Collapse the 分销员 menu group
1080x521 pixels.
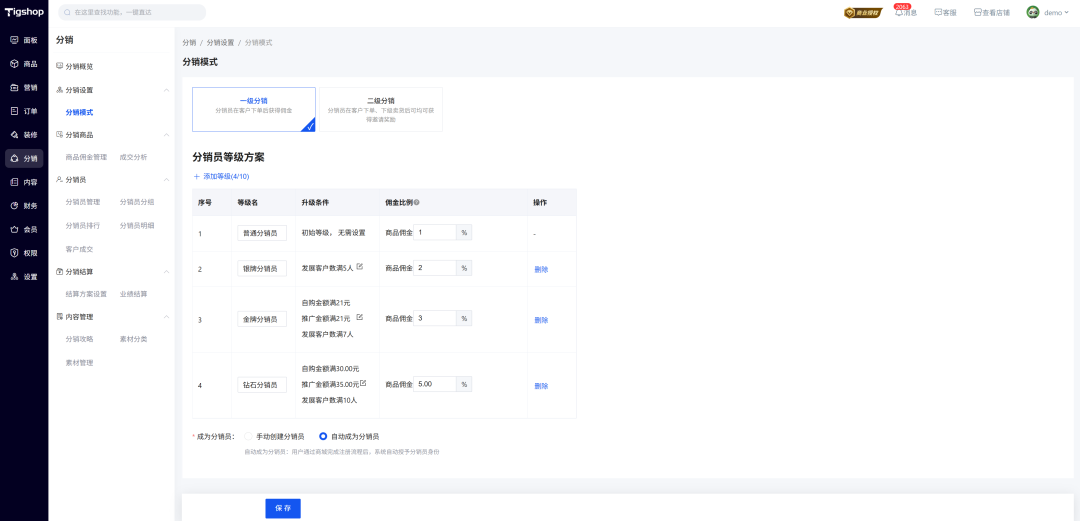166,180
